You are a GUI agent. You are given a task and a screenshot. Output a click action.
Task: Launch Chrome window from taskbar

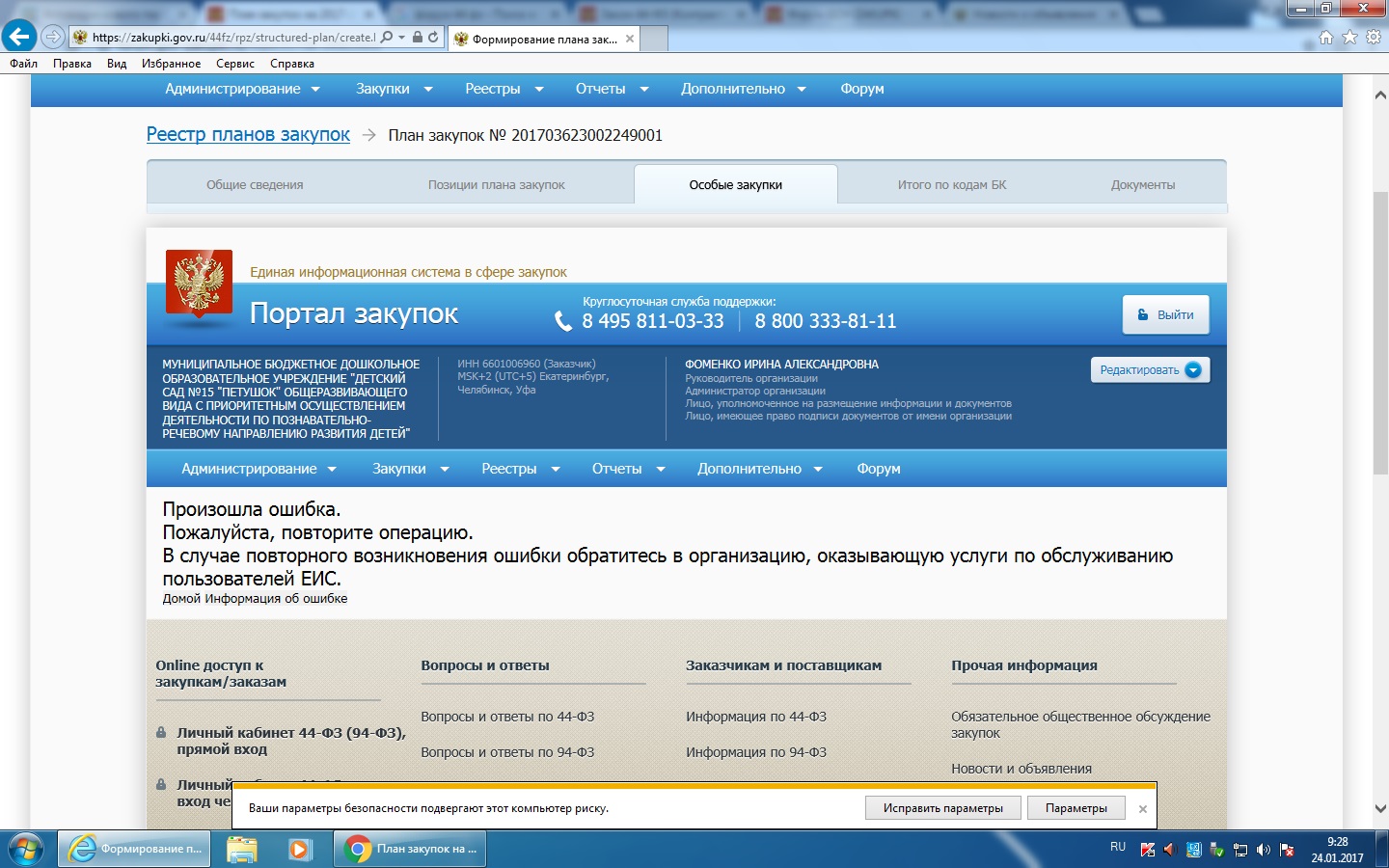click(x=411, y=849)
